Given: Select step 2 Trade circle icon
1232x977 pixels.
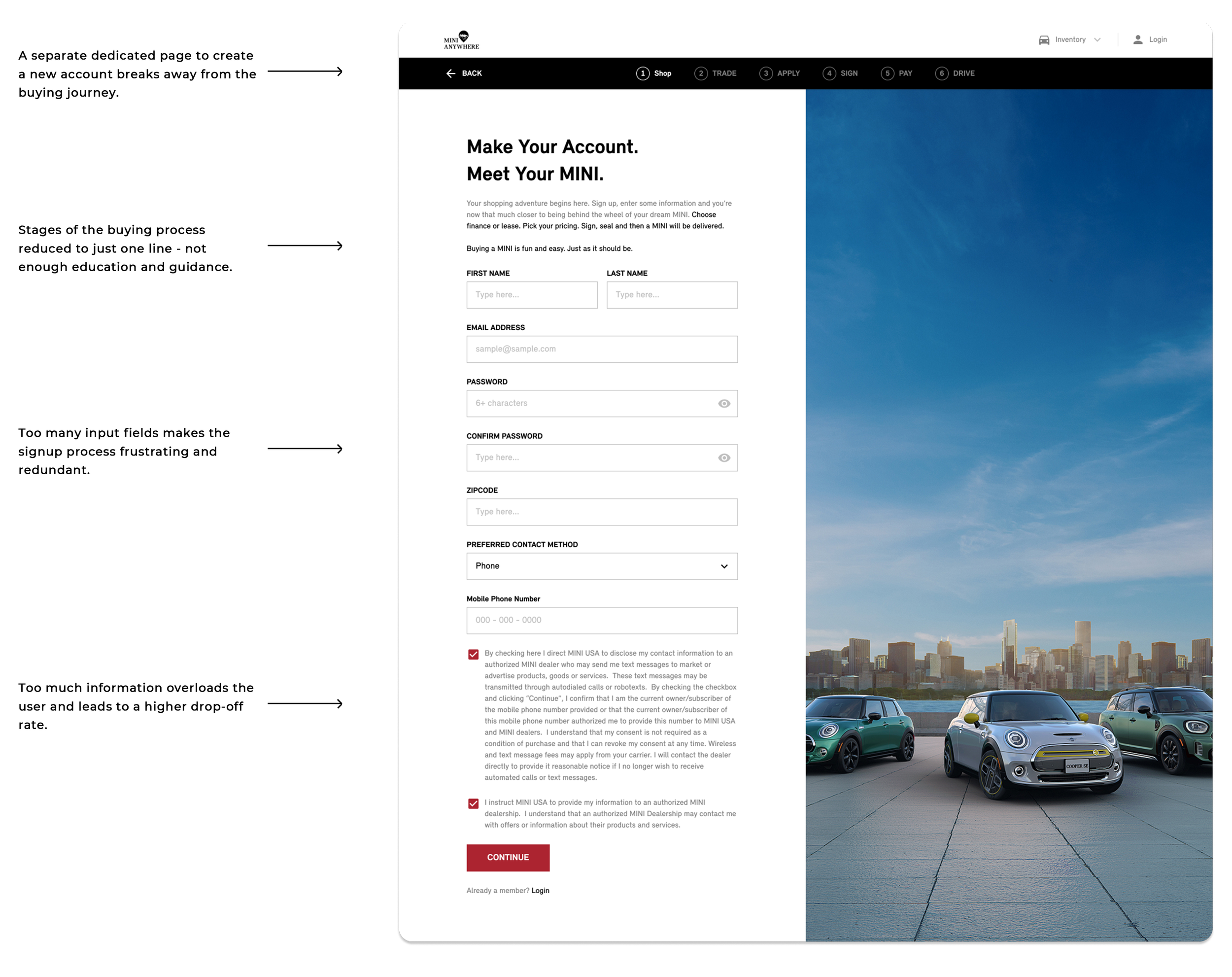Looking at the screenshot, I should (701, 73).
